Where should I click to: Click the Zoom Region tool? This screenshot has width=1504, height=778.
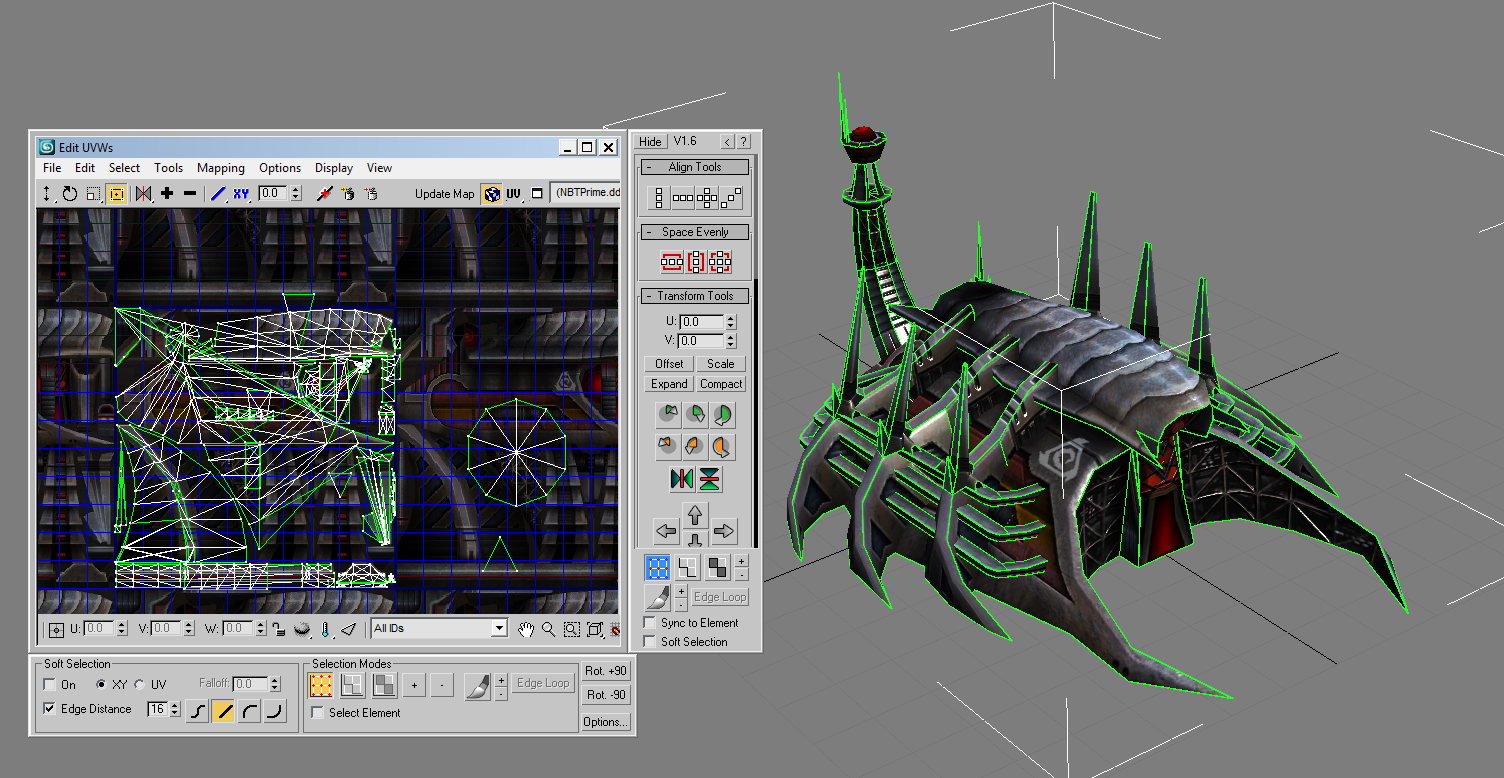pyautogui.click(x=571, y=629)
